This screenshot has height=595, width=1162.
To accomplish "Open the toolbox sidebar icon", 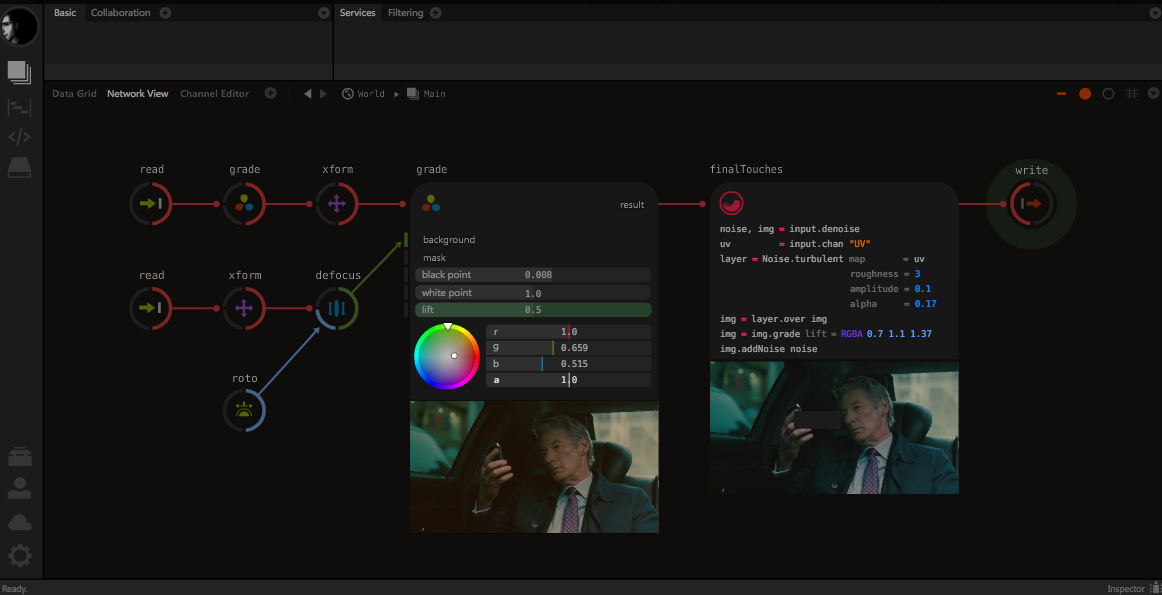I will (20, 457).
